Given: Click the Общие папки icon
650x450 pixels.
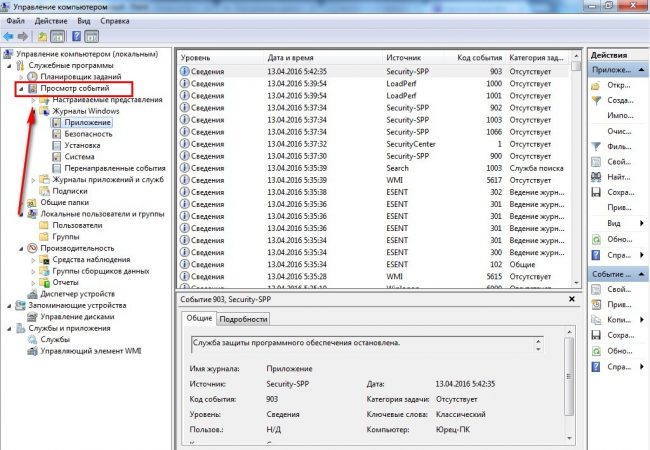Looking at the screenshot, I should coord(32,203).
